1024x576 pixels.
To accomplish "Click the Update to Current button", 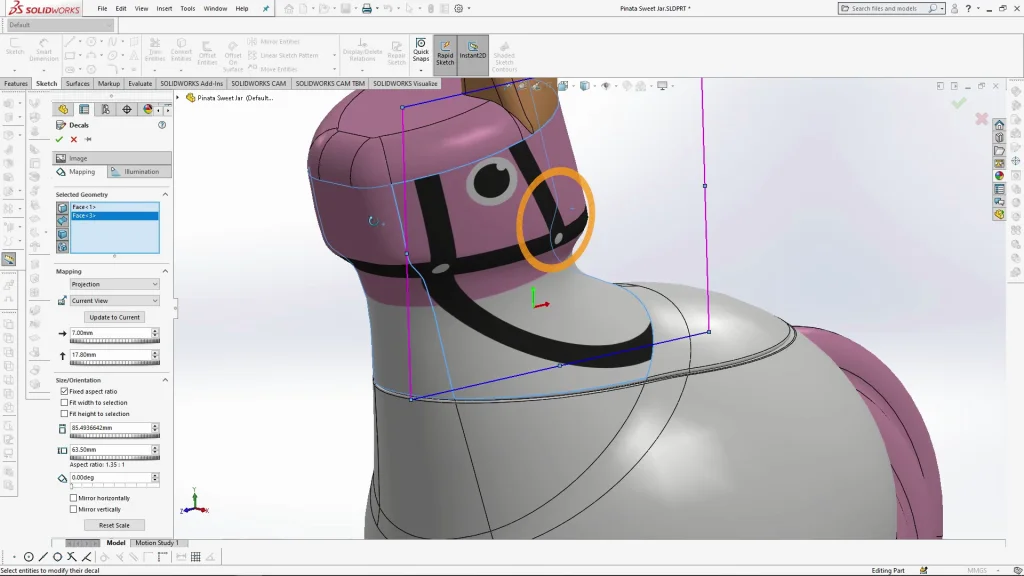I will 114,317.
